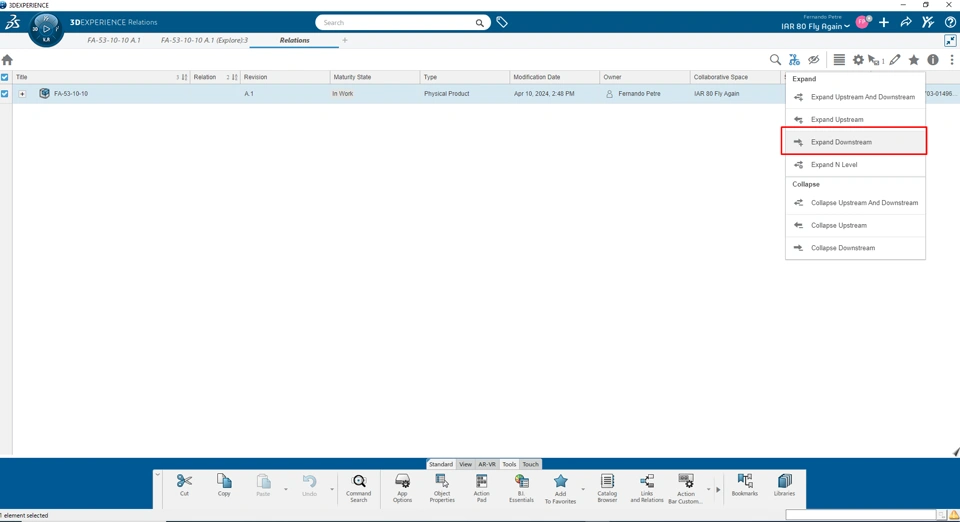Choose Expand Upstream And Downstream
The height and width of the screenshot is (522, 960).
click(855, 97)
